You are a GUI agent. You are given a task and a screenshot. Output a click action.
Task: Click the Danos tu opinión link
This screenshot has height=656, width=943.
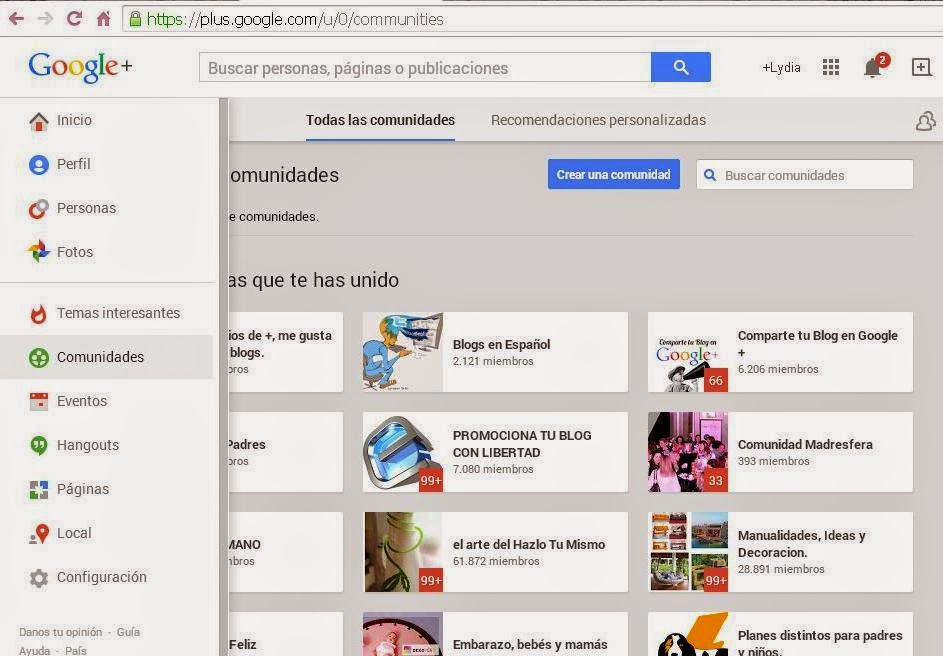pyautogui.click(x=61, y=632)
